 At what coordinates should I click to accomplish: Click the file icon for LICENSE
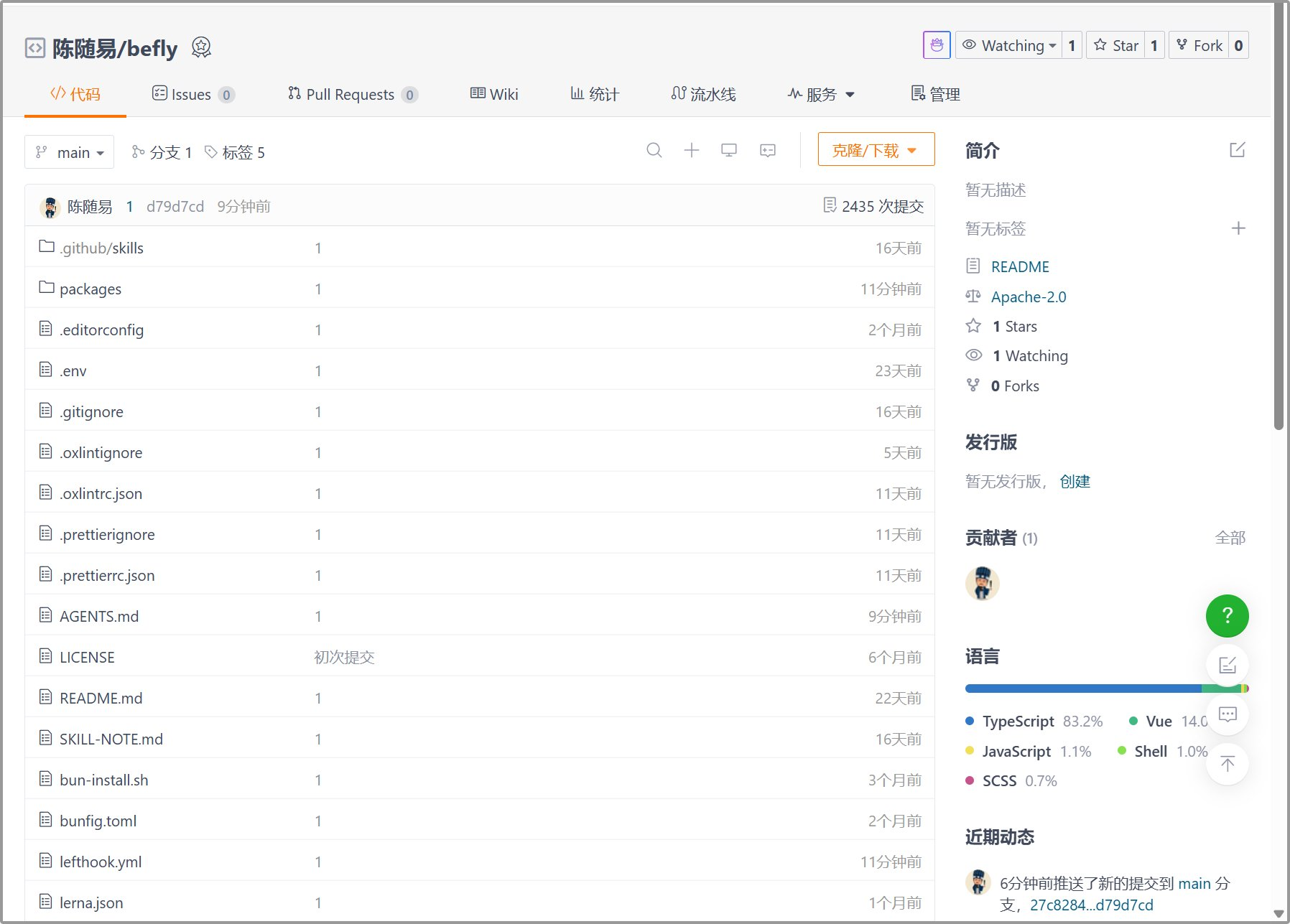point(46,655)
